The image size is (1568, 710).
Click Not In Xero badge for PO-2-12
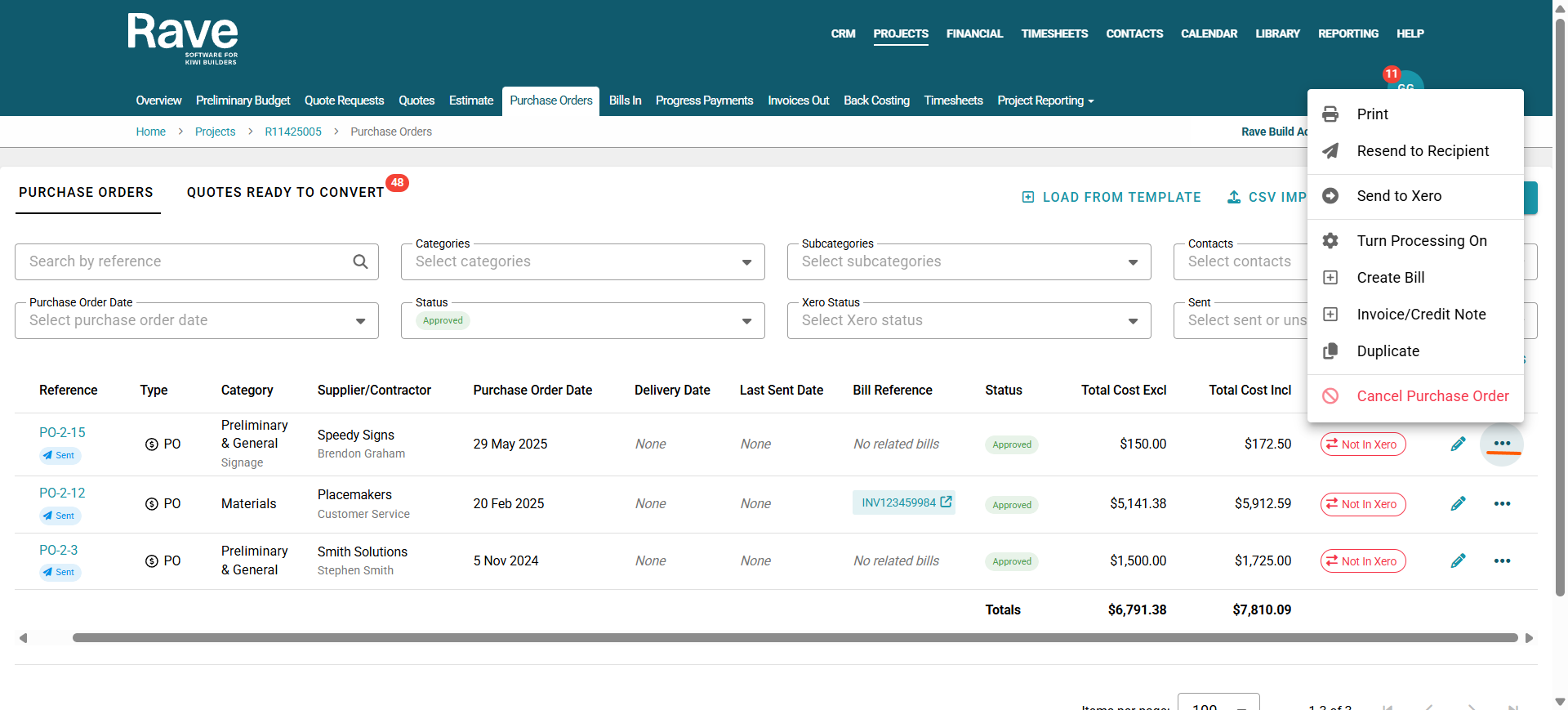point(1362,504)
